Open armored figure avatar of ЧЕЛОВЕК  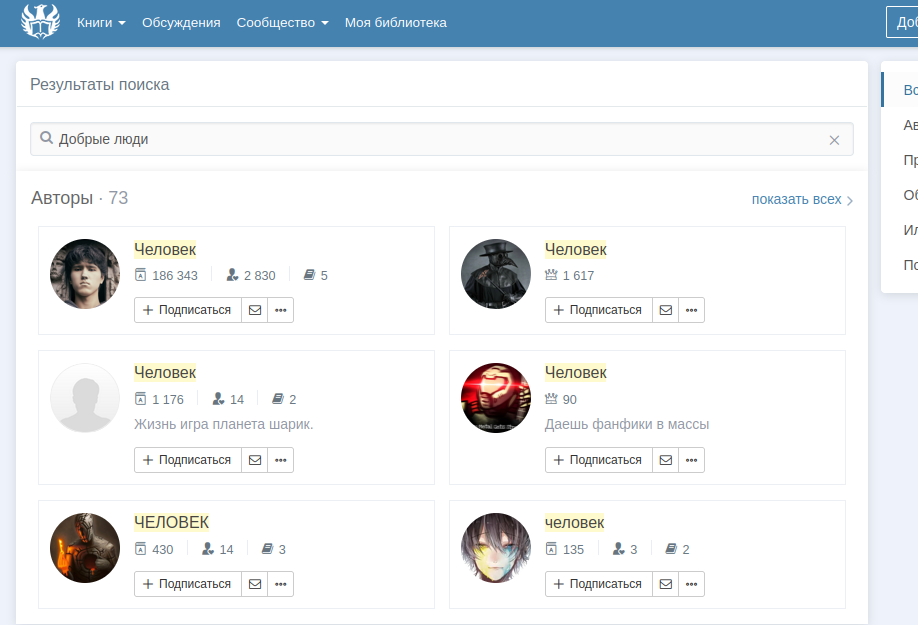pyautogui.click(x=85, y=548)
